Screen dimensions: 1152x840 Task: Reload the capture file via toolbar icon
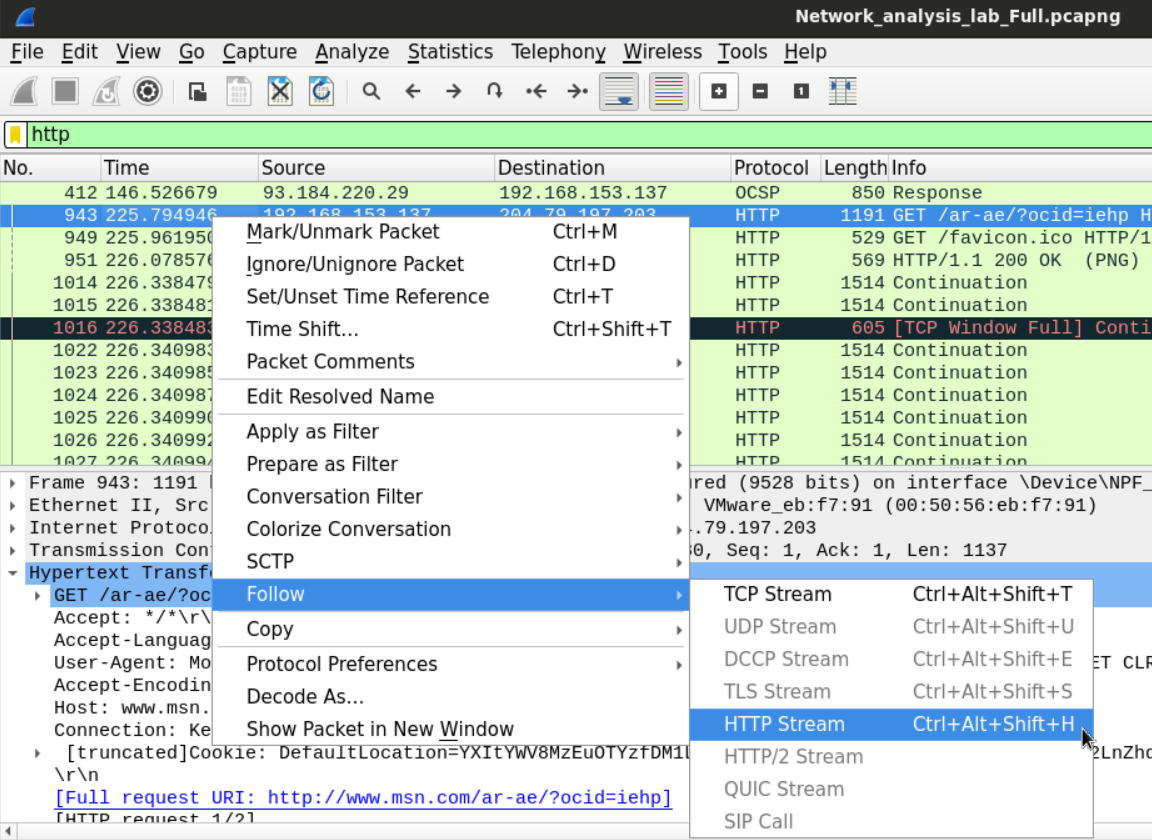pyautogui.click(x=321, y=92)
